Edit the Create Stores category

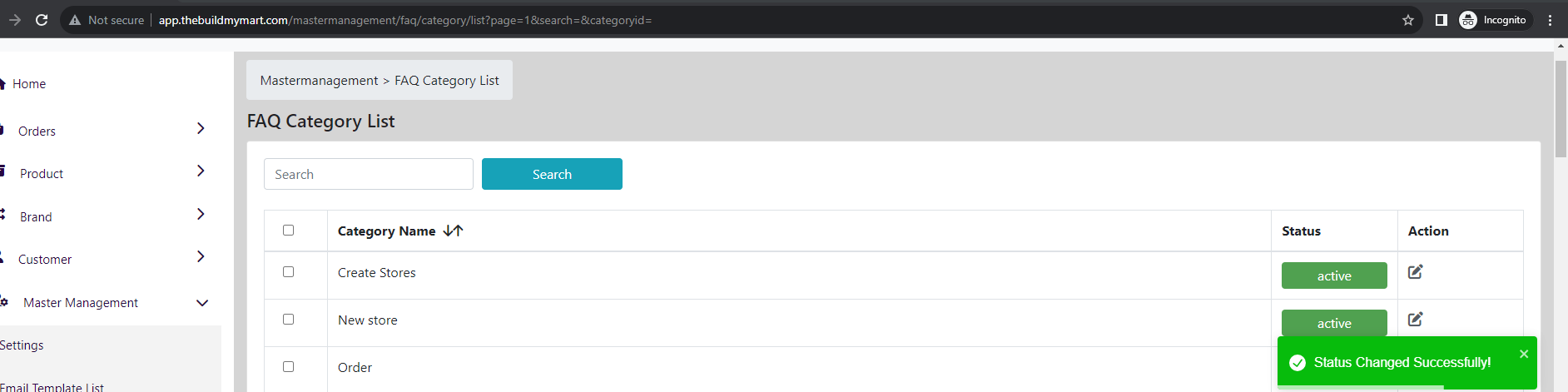tap(1415, 271)
